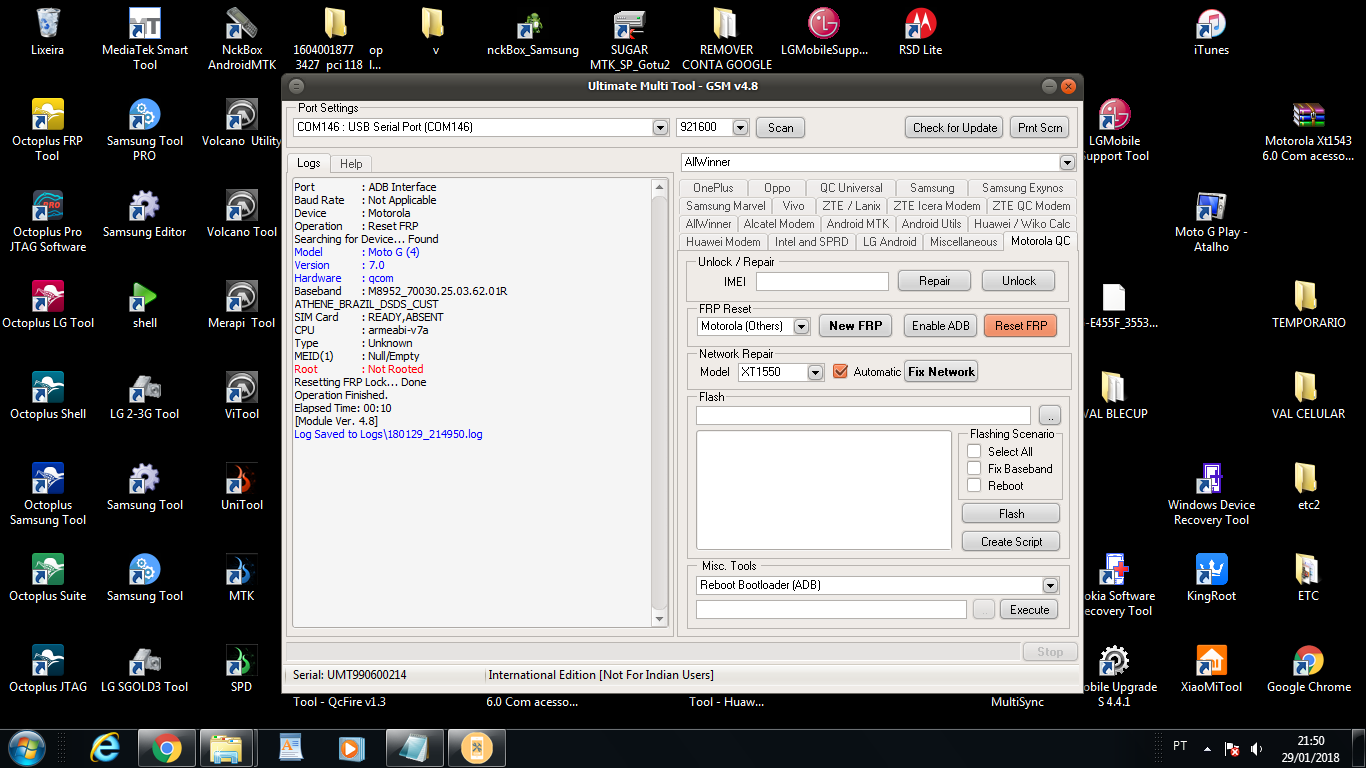The width and height of the screenshot is (1366, 768).
Task: Click the IMEI input field
Action: [x=822, y=281]
